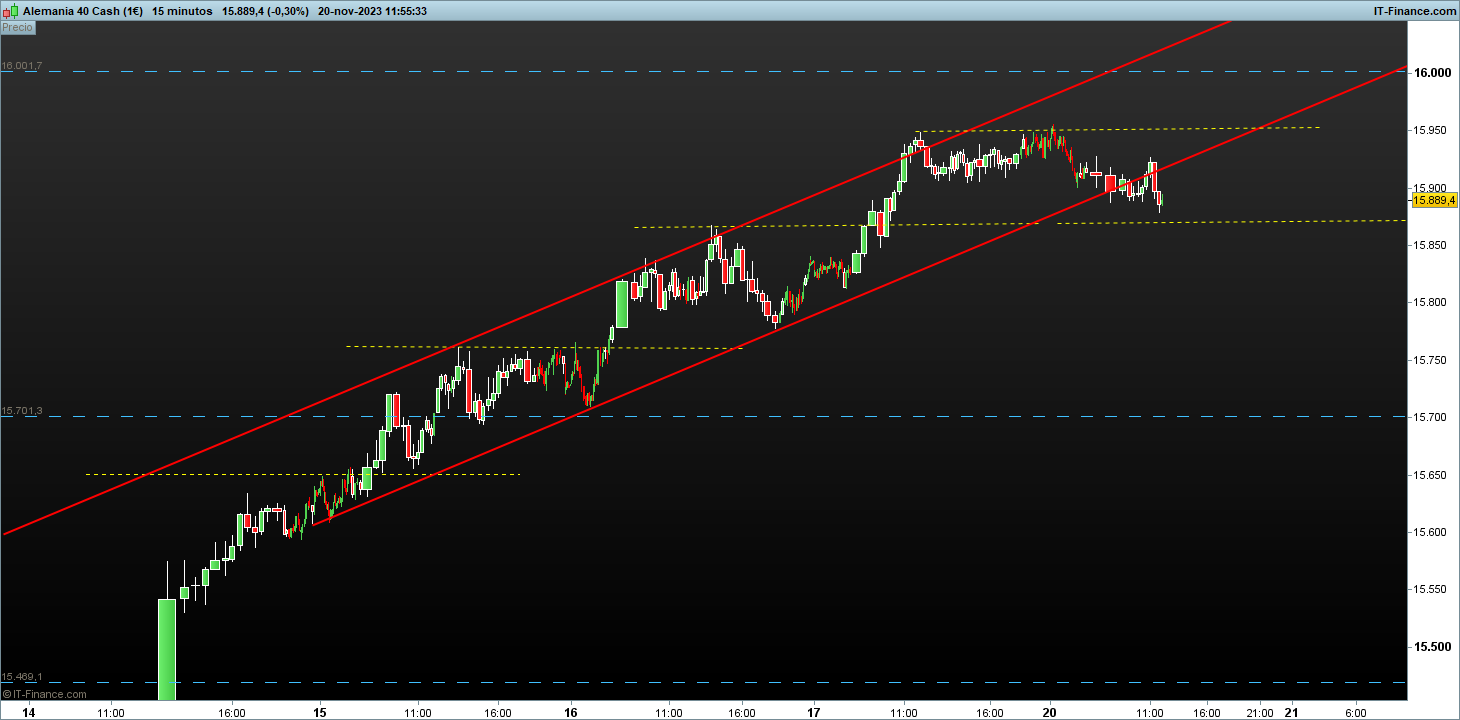Click the 16.001,7 level label
Viewport: 1460px width, 720px height.
(21, 66)
